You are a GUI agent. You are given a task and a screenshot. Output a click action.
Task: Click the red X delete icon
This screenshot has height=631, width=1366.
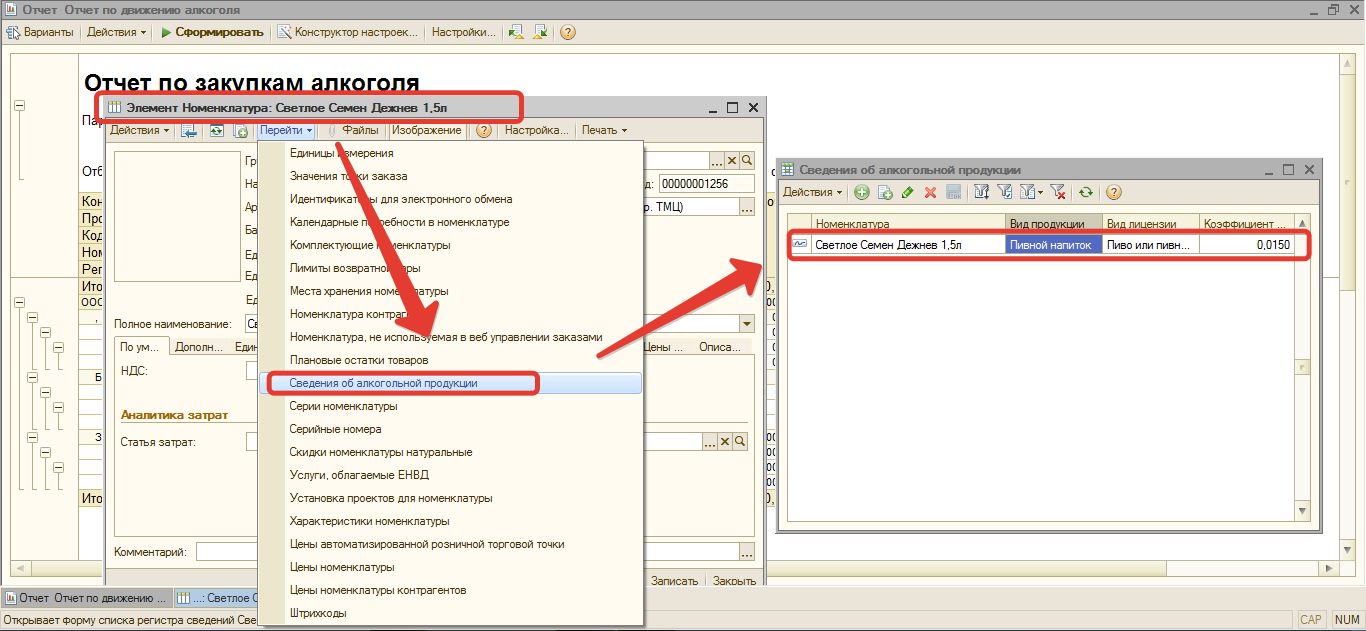pyautogui.click(x=930, y=192)
